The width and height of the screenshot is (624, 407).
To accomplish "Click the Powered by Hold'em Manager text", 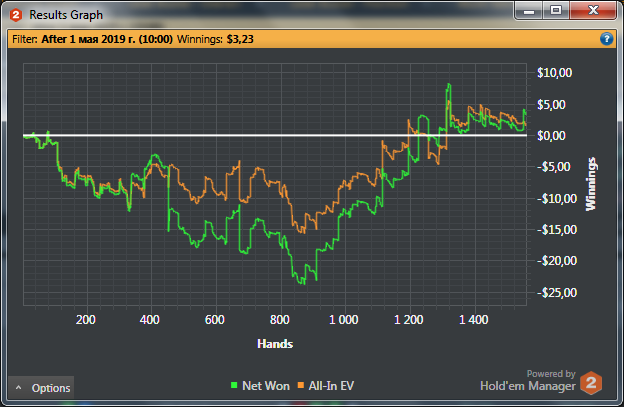I will tap(528, 380).
